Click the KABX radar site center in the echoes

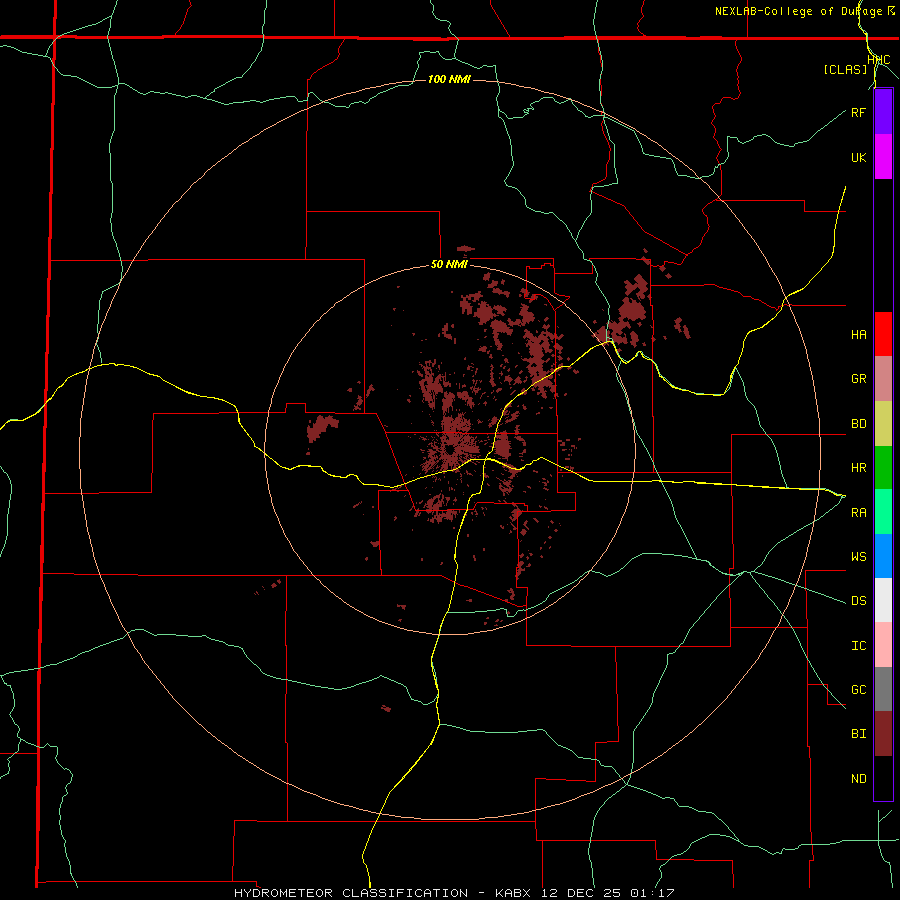point(451,449)
